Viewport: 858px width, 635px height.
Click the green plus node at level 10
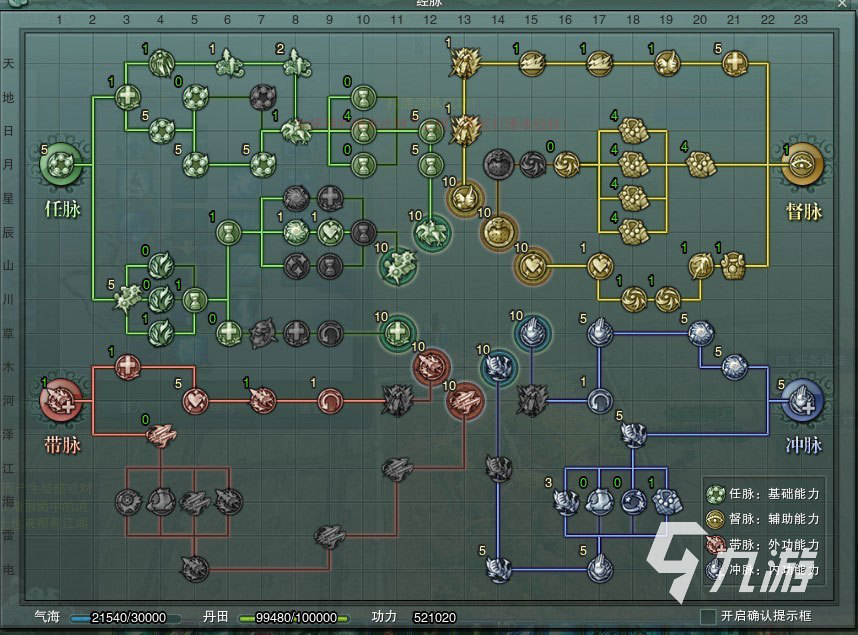tap(397, 332)
